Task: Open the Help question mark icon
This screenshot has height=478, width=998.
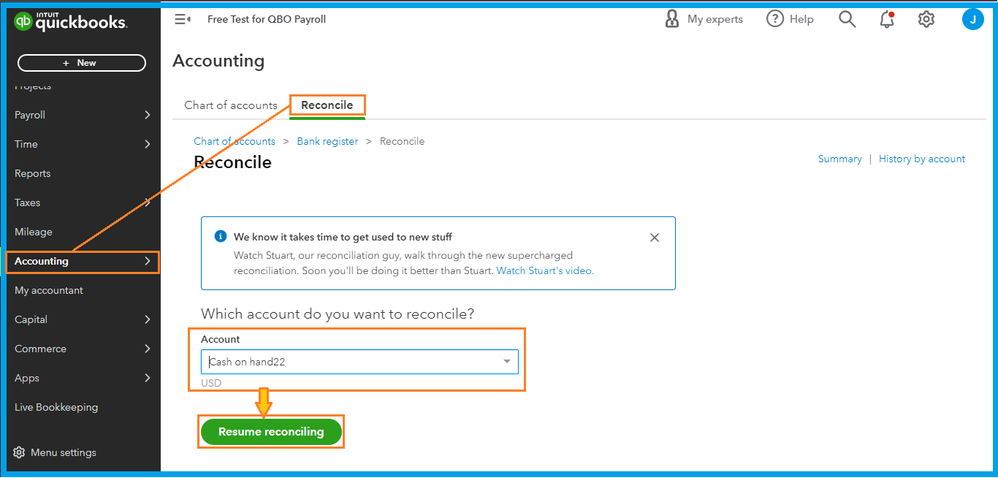Action: tap(774, 20)
